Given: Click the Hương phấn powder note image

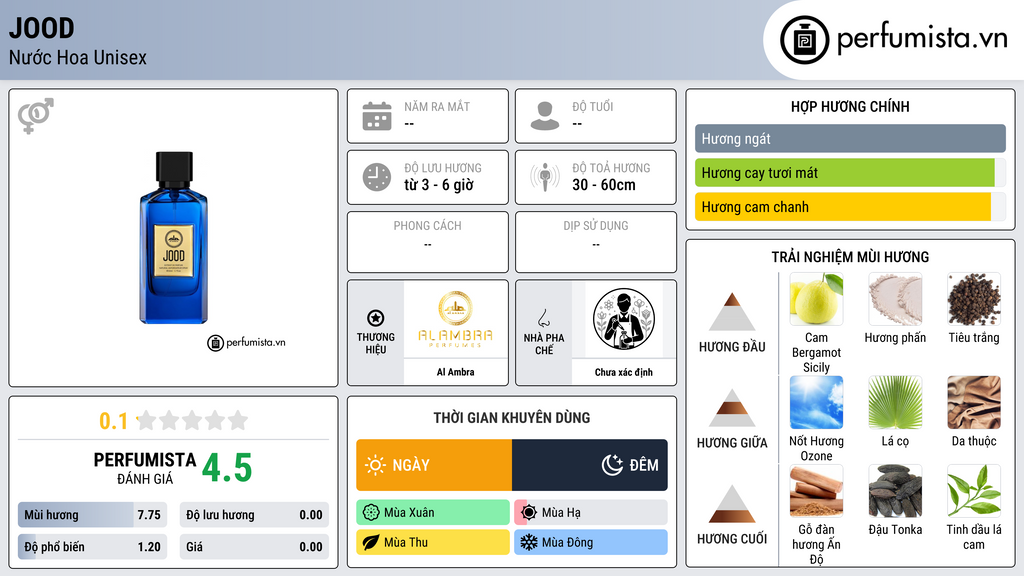Looking at the screenshot, I should tap(895, 299).
